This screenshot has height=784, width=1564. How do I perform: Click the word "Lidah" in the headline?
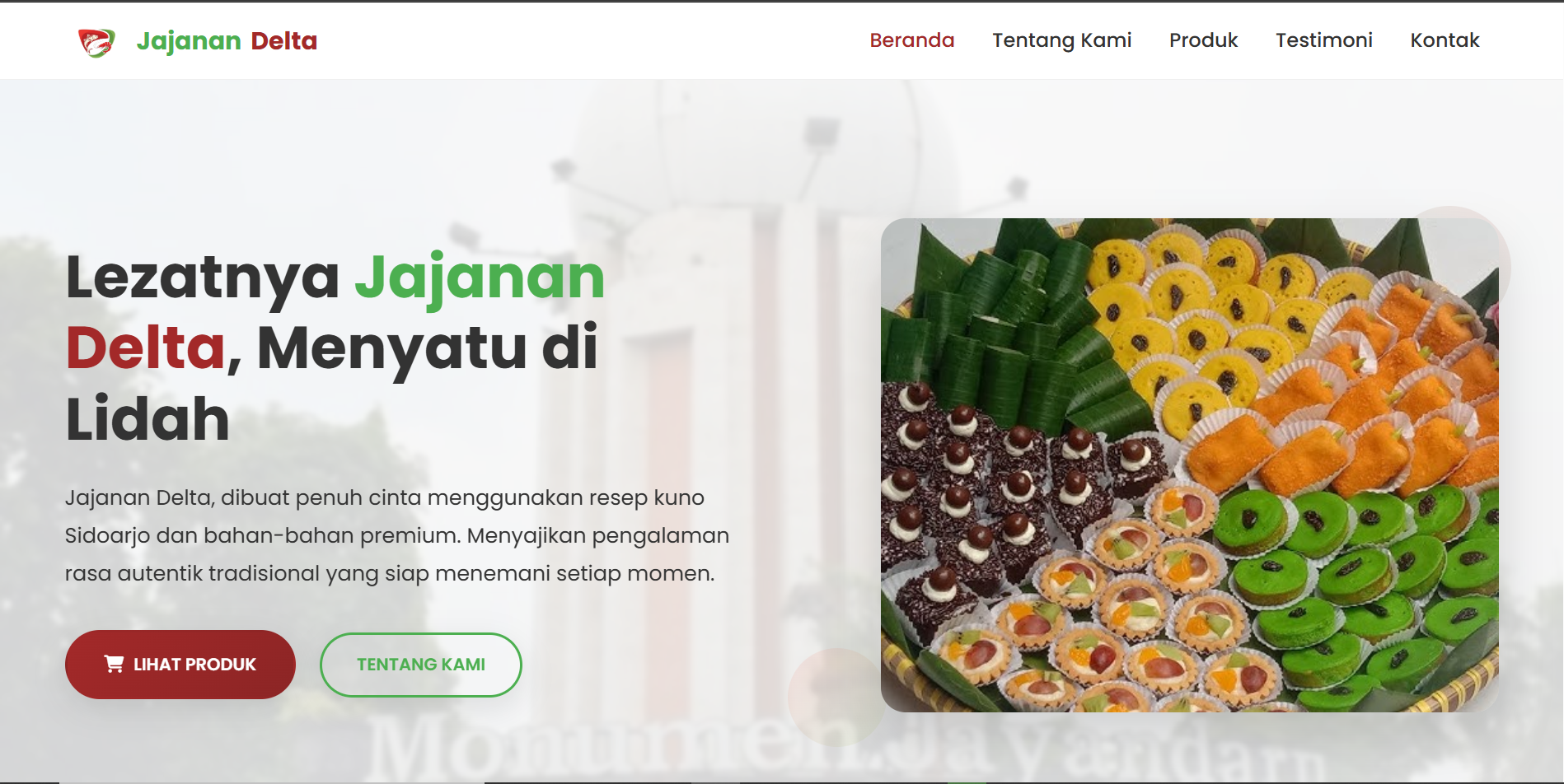[147, 418]
